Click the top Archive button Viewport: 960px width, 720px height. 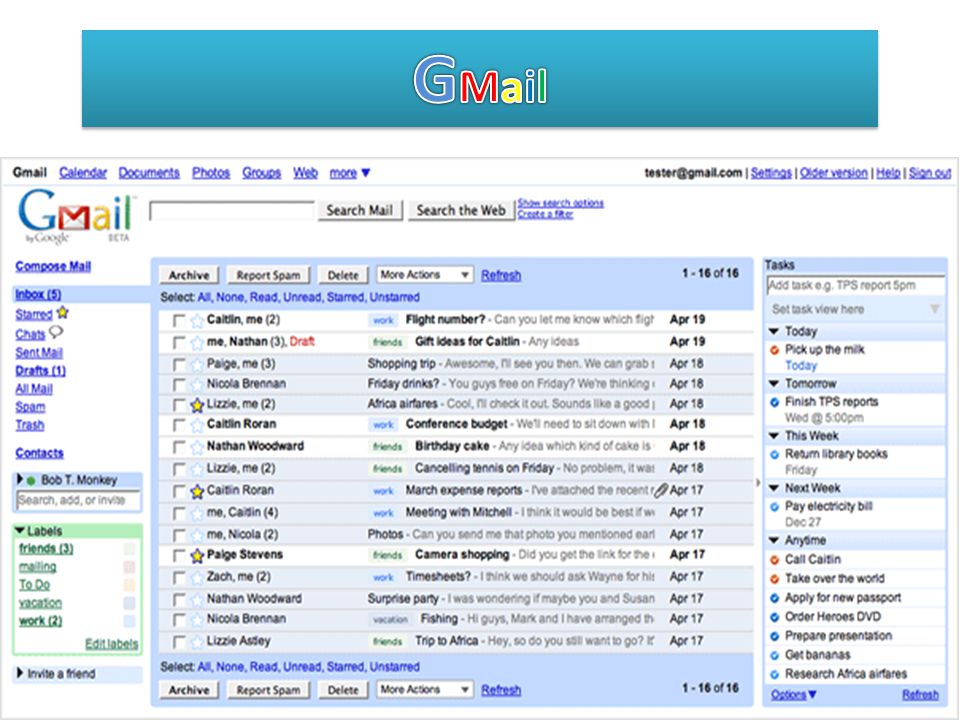pos(189,276)
